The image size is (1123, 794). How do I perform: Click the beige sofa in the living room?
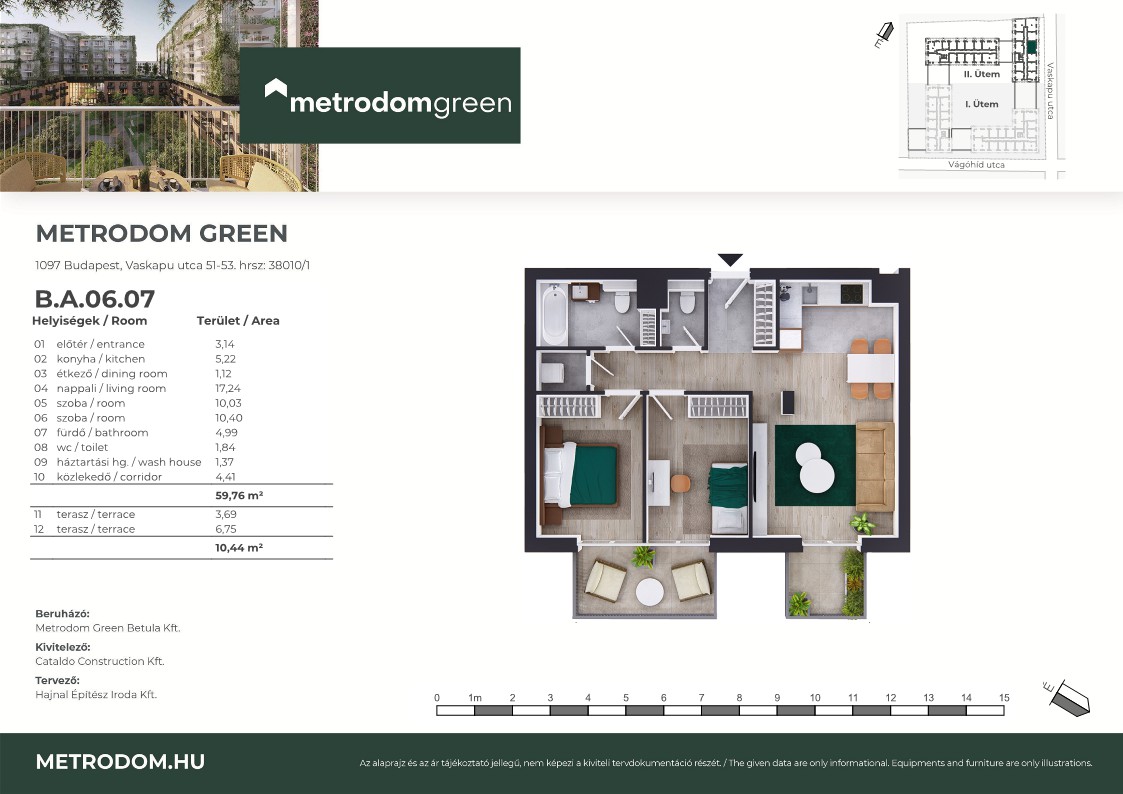coord(875,466)
